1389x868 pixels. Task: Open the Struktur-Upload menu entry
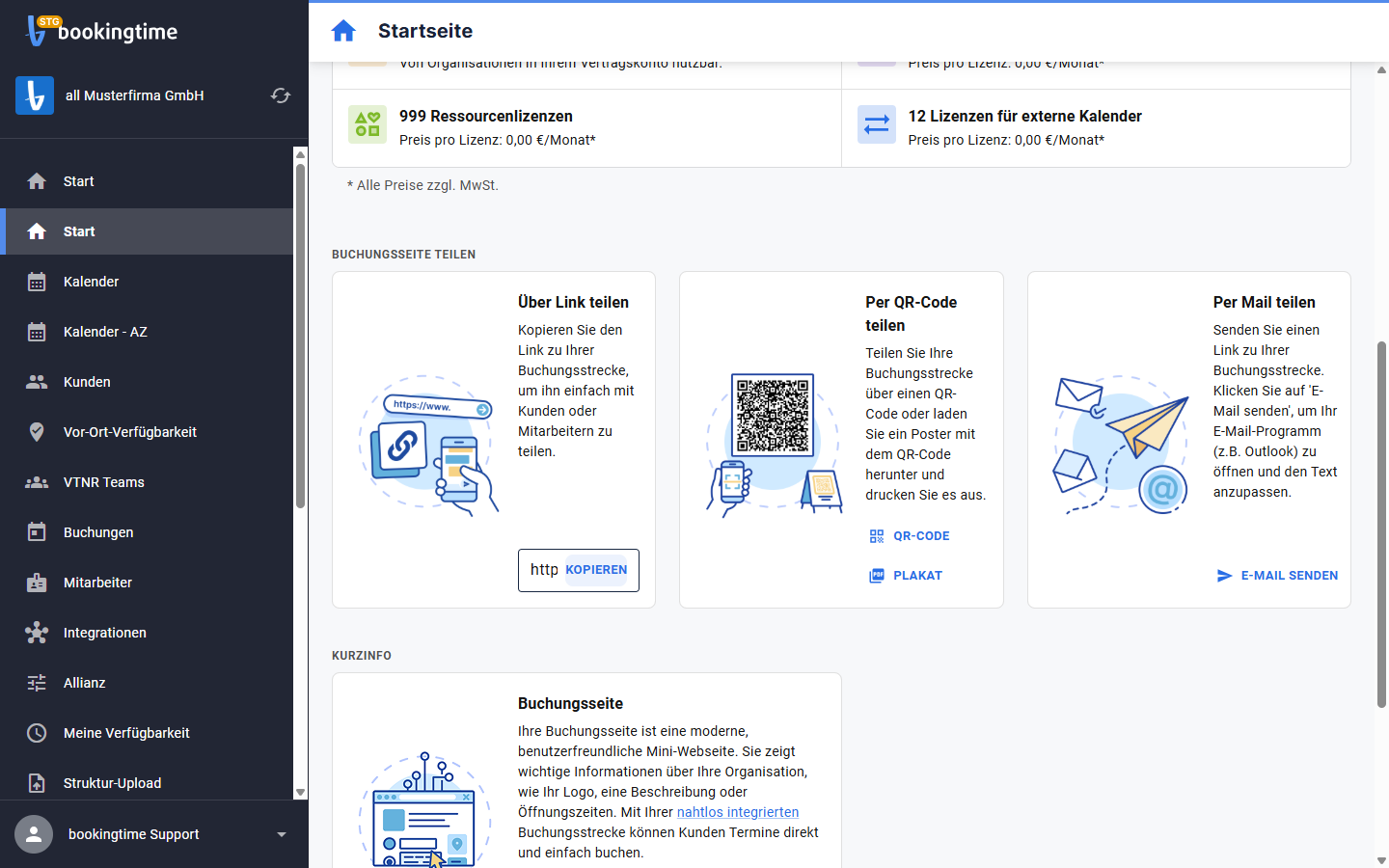pyautogui.click(x=147, y=783)
